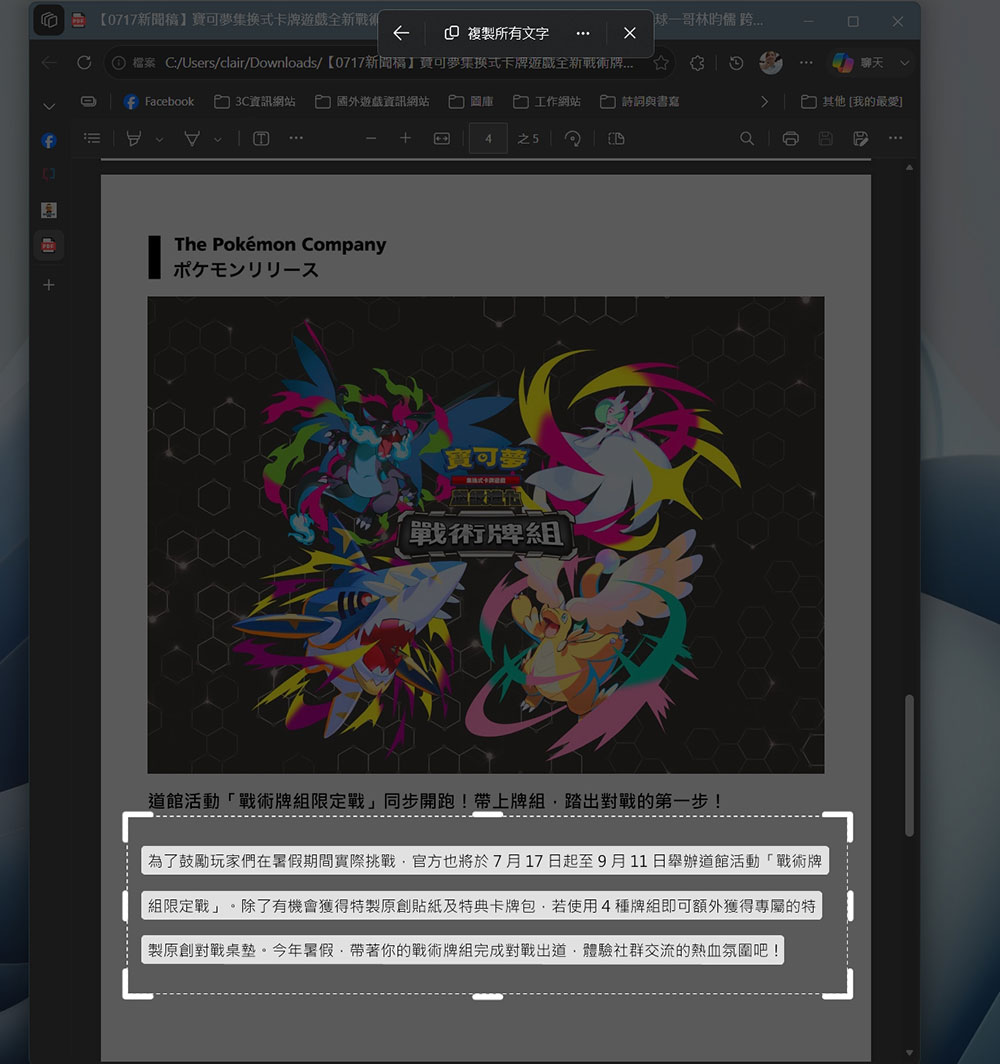Click the PDF vertical scrollbar thumb
Viewport: 1000px width, 1064px height.
point(909,765)
